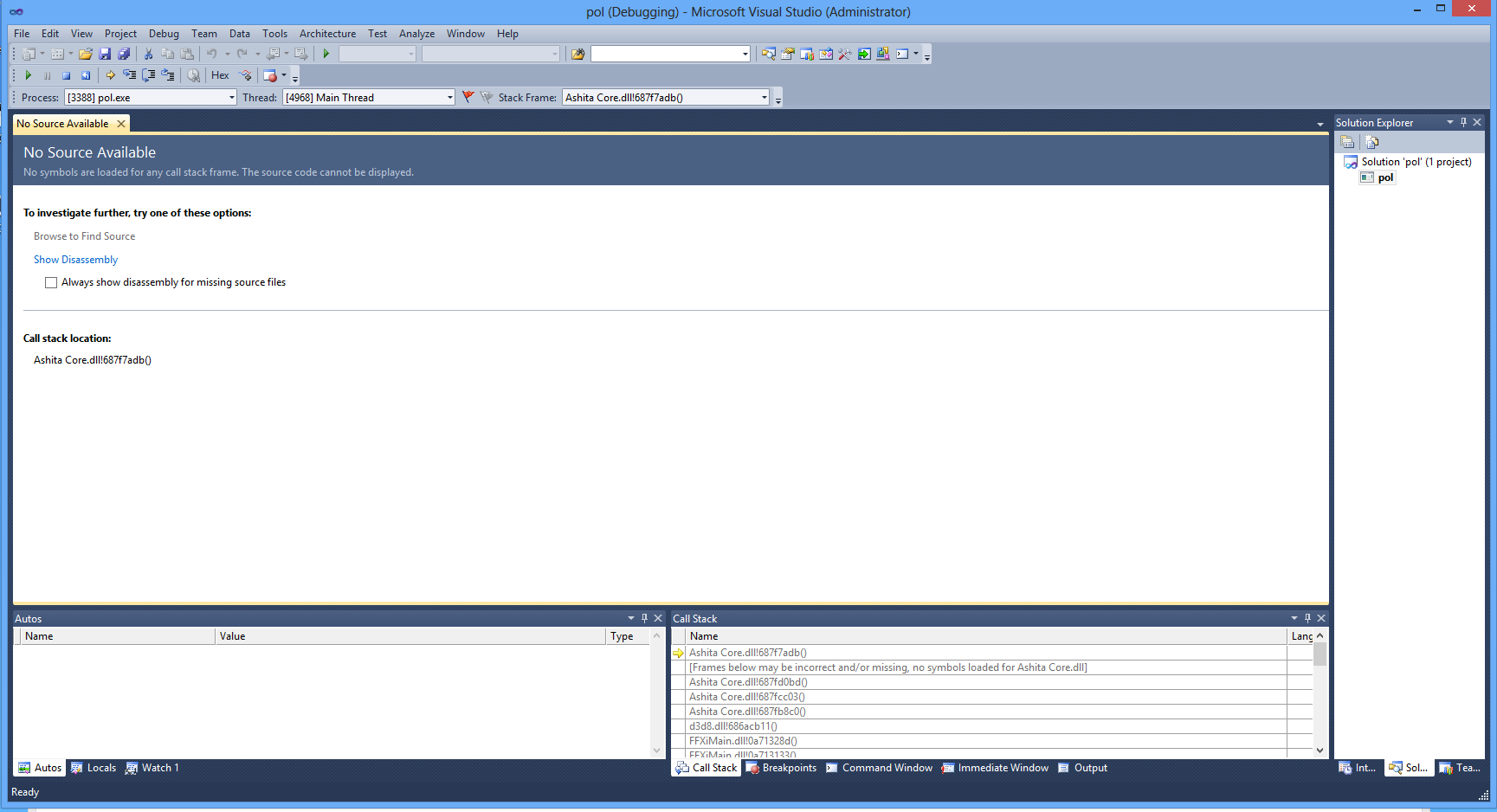Click Browse to Find Source

tap(84, 236)
